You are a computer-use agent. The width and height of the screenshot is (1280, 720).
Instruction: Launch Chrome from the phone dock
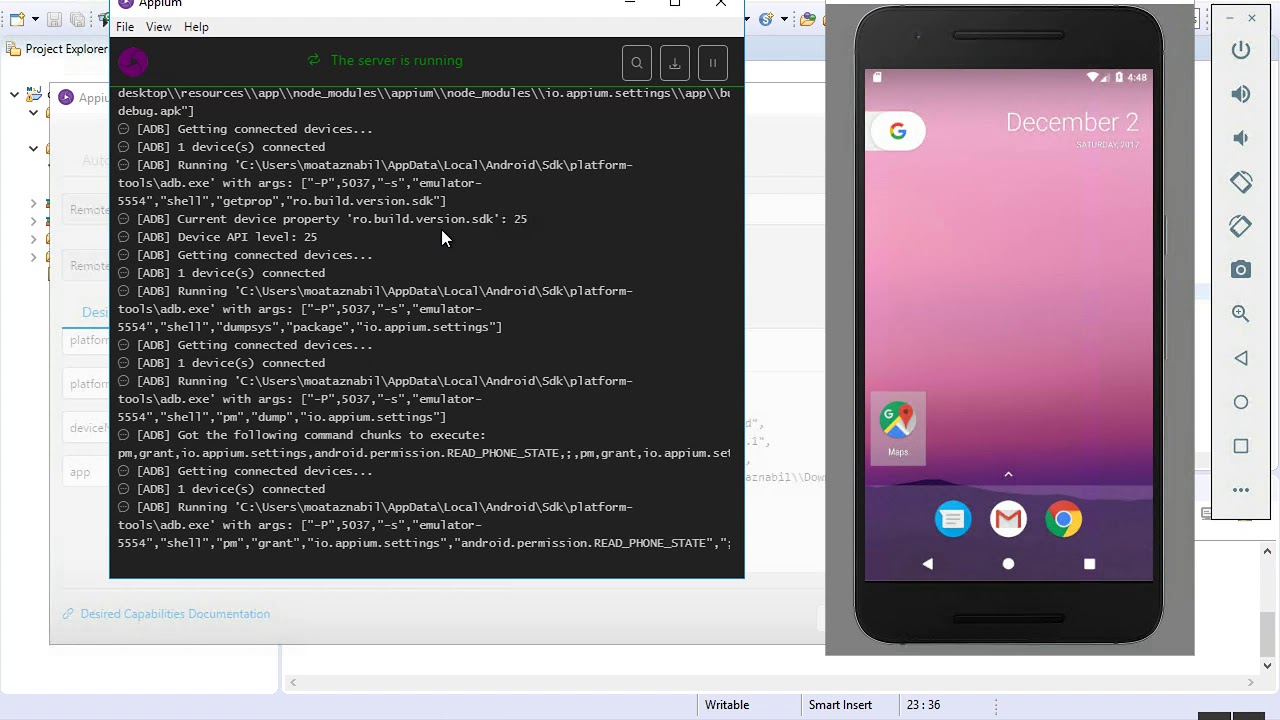click(x=1064, y=519)
